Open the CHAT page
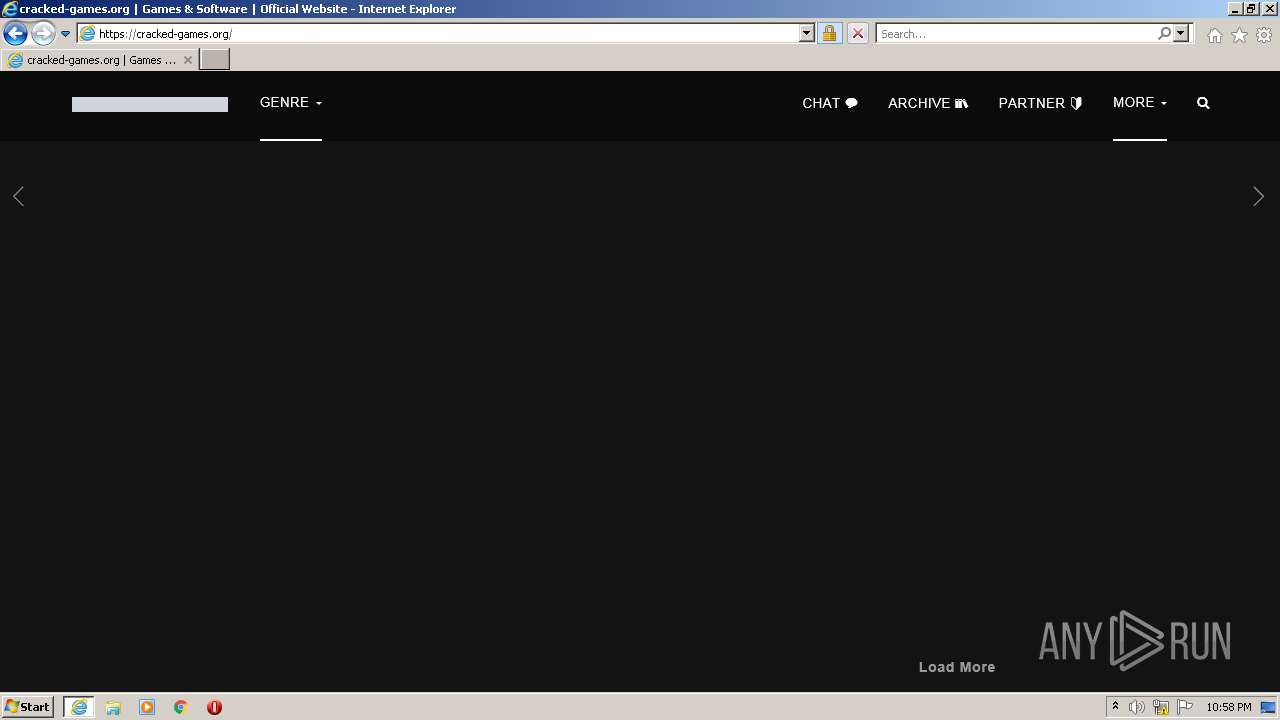Screen dimensions: 1280x720 830,103
